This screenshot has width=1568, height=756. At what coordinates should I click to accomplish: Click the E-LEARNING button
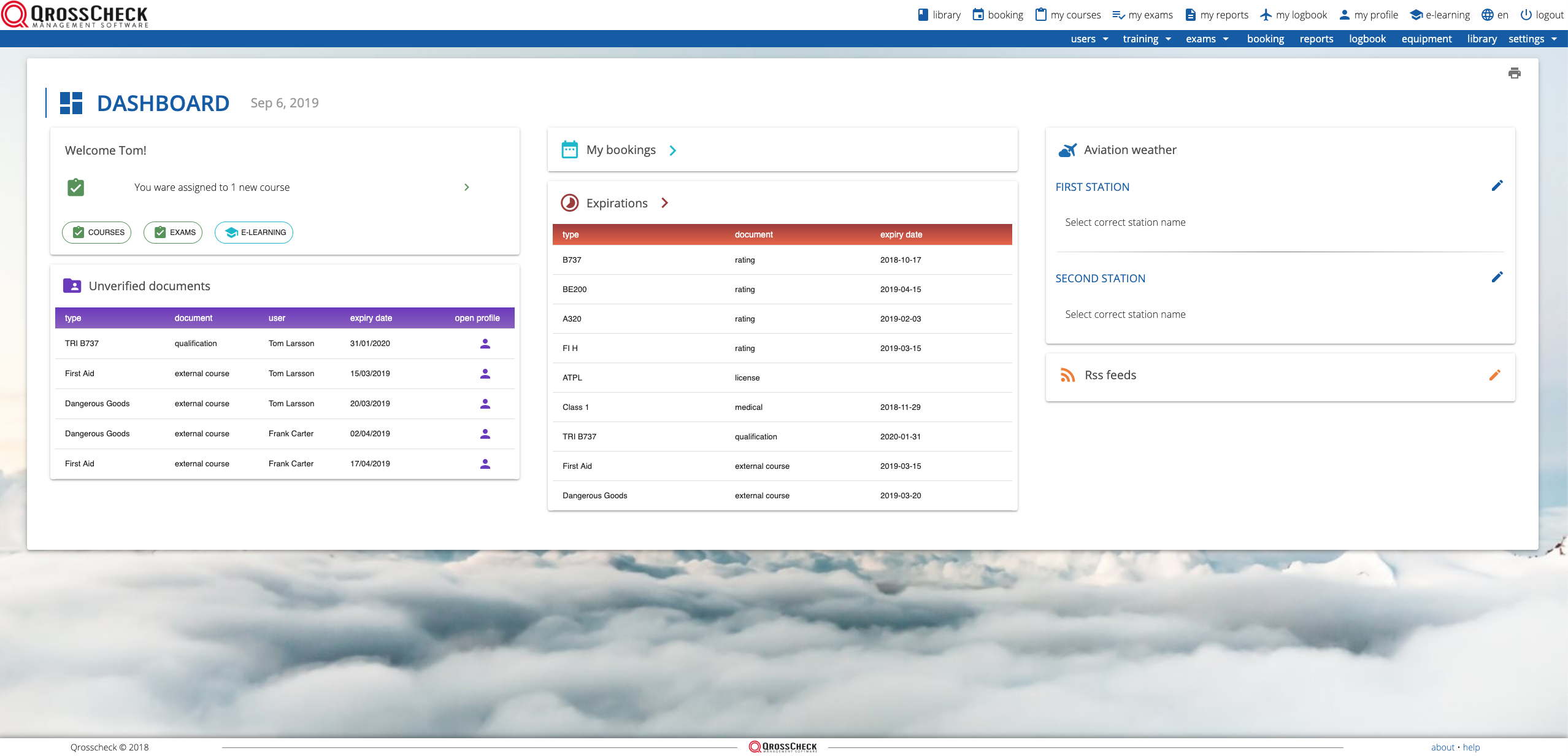(254, 233)
